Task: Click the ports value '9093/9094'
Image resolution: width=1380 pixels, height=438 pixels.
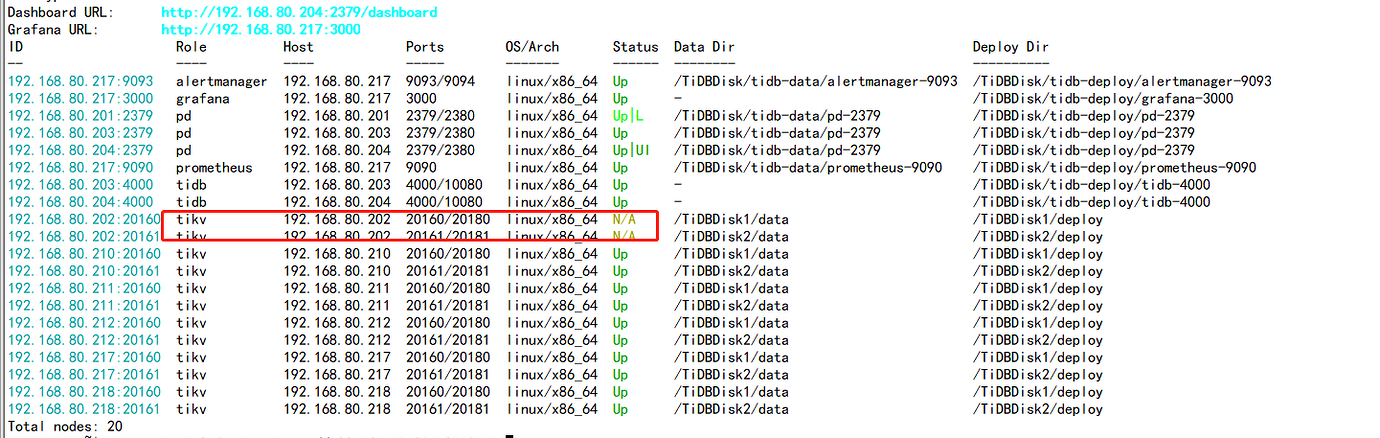Action: [x=440, y=81]
